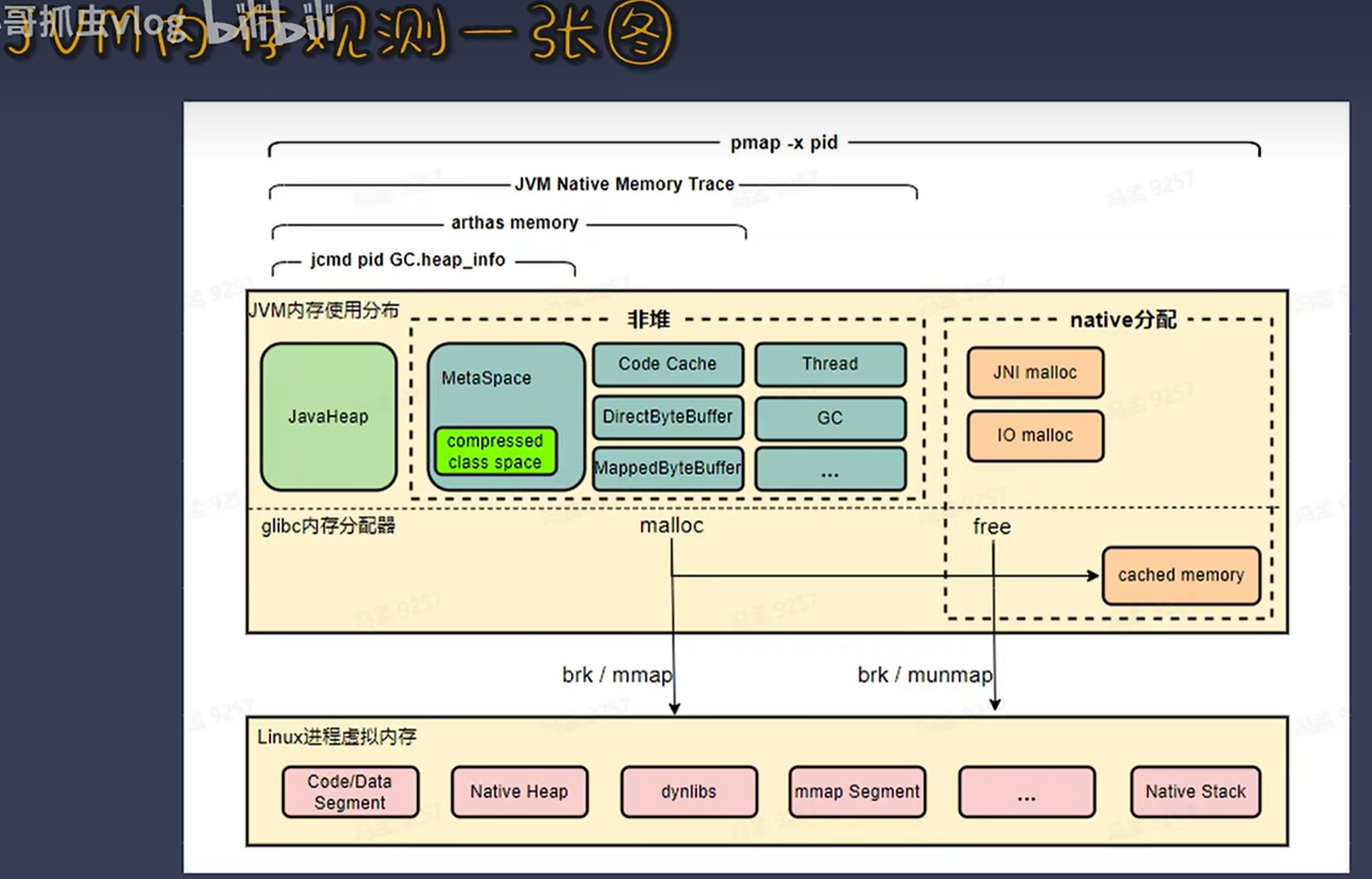The height and width of the screenshot is (879, 1372).
Task: Click the Code/Data Segment box
Action: coord(350,792)
